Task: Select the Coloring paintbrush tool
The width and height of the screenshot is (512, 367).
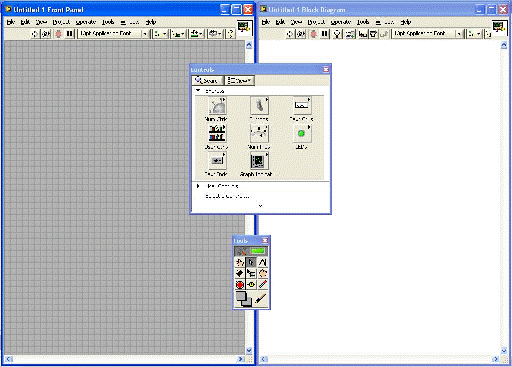Action: pos(261,299)
